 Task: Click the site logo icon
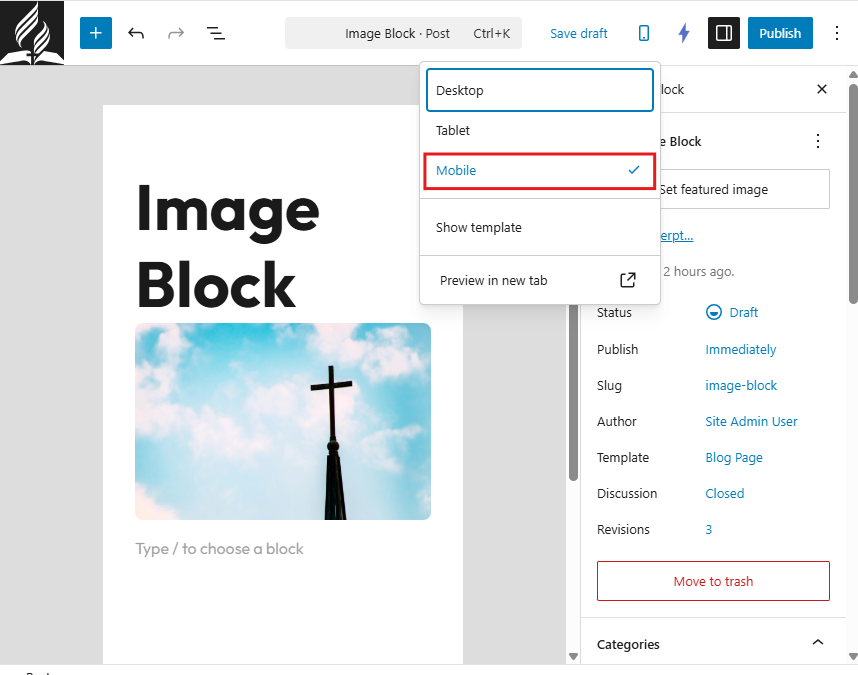coord(32,32)
